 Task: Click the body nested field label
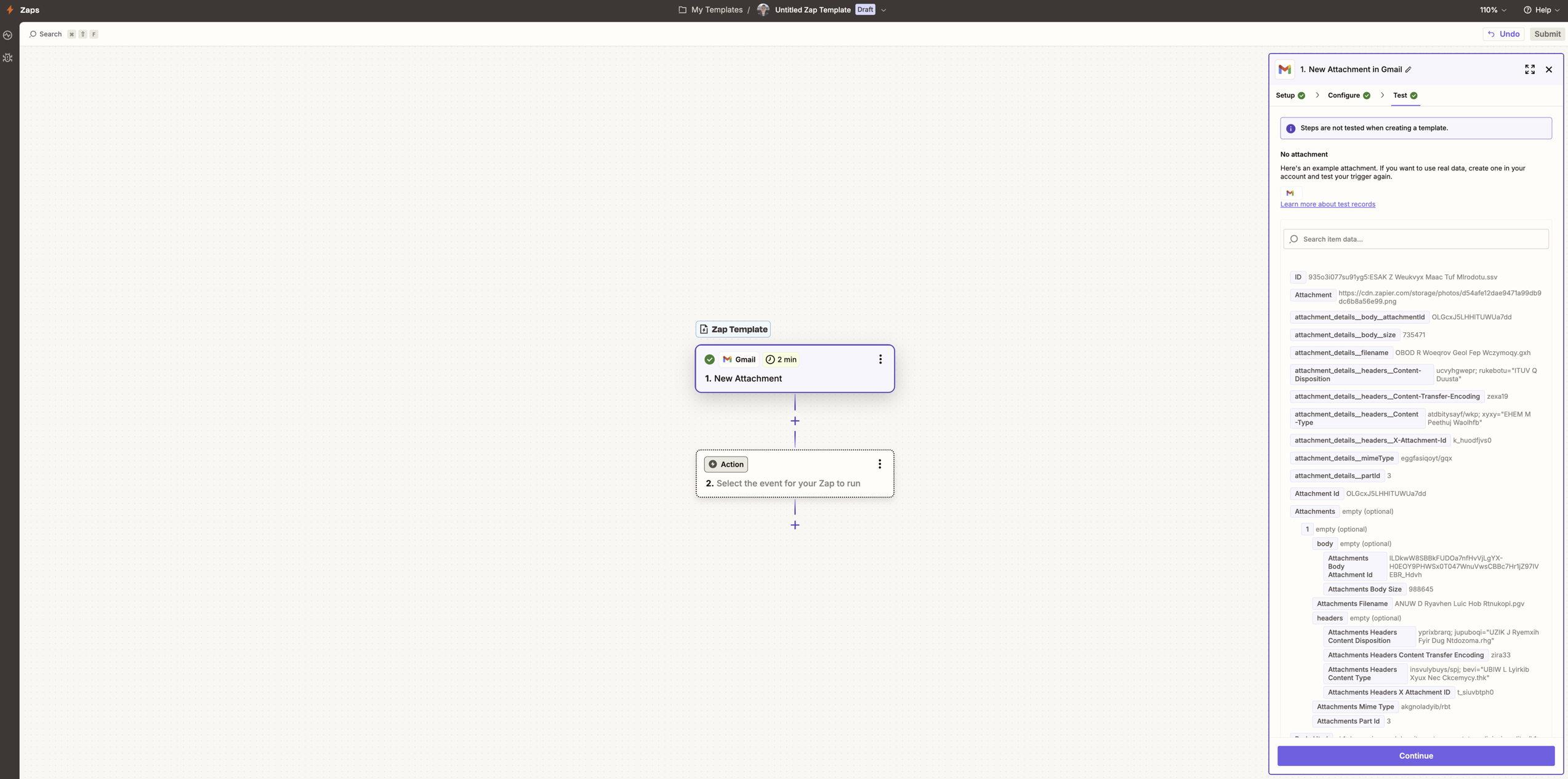[x=1324, y=544]
